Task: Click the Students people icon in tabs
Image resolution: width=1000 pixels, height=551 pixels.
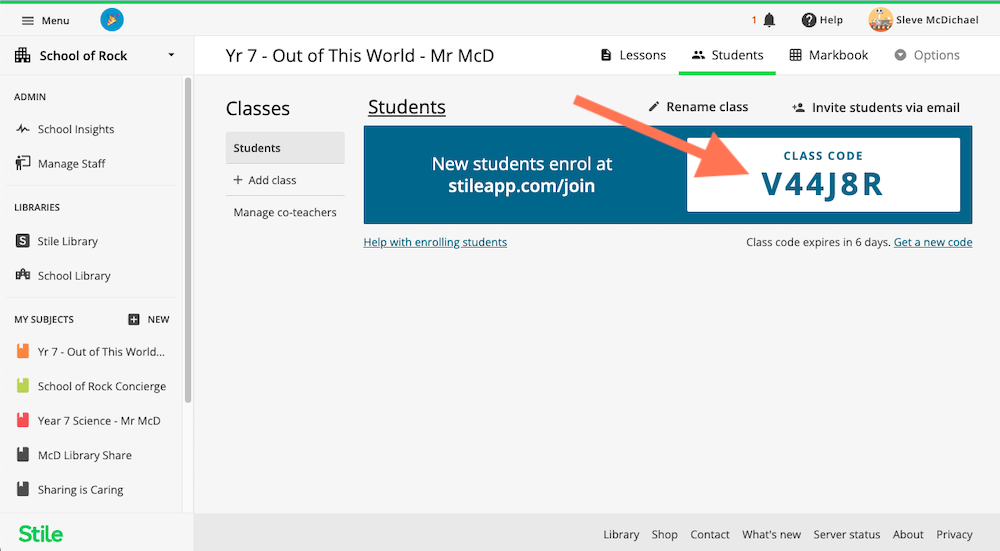Action: (698, 55)
